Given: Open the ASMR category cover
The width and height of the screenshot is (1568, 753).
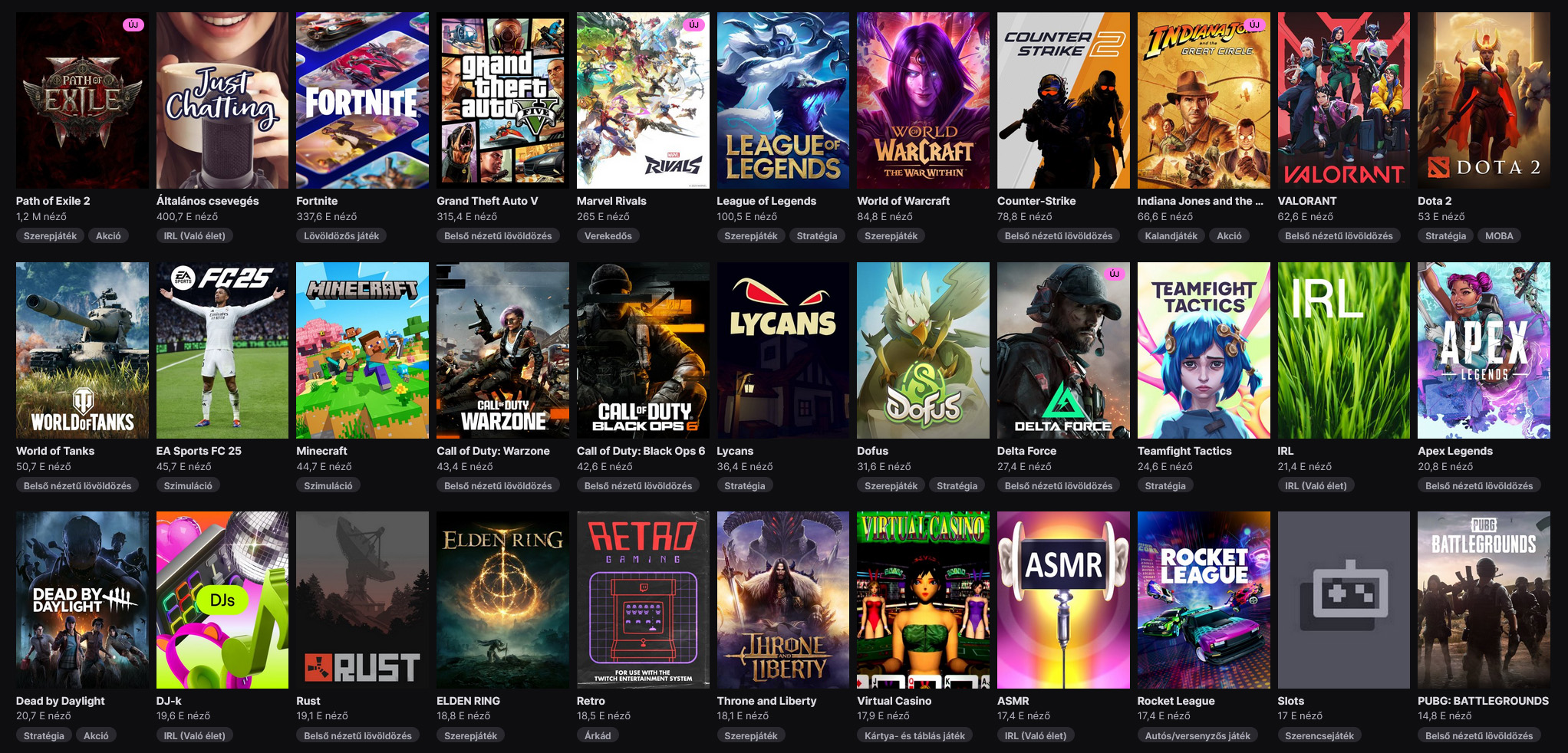Looking at the screenshot, I should (x=1063, y=600).
